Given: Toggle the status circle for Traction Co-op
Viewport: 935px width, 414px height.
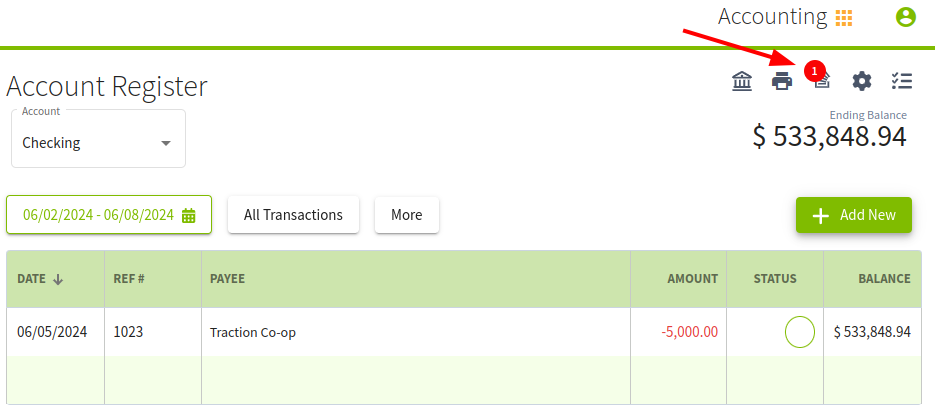Looking at the screenshot, I should [x=800, y=332].
